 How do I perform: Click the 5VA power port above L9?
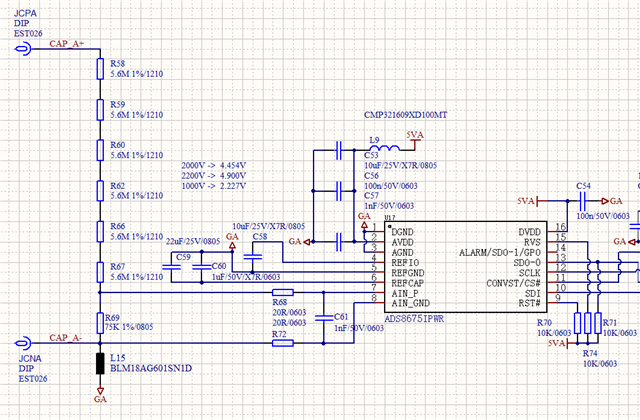tap(415, 139)
